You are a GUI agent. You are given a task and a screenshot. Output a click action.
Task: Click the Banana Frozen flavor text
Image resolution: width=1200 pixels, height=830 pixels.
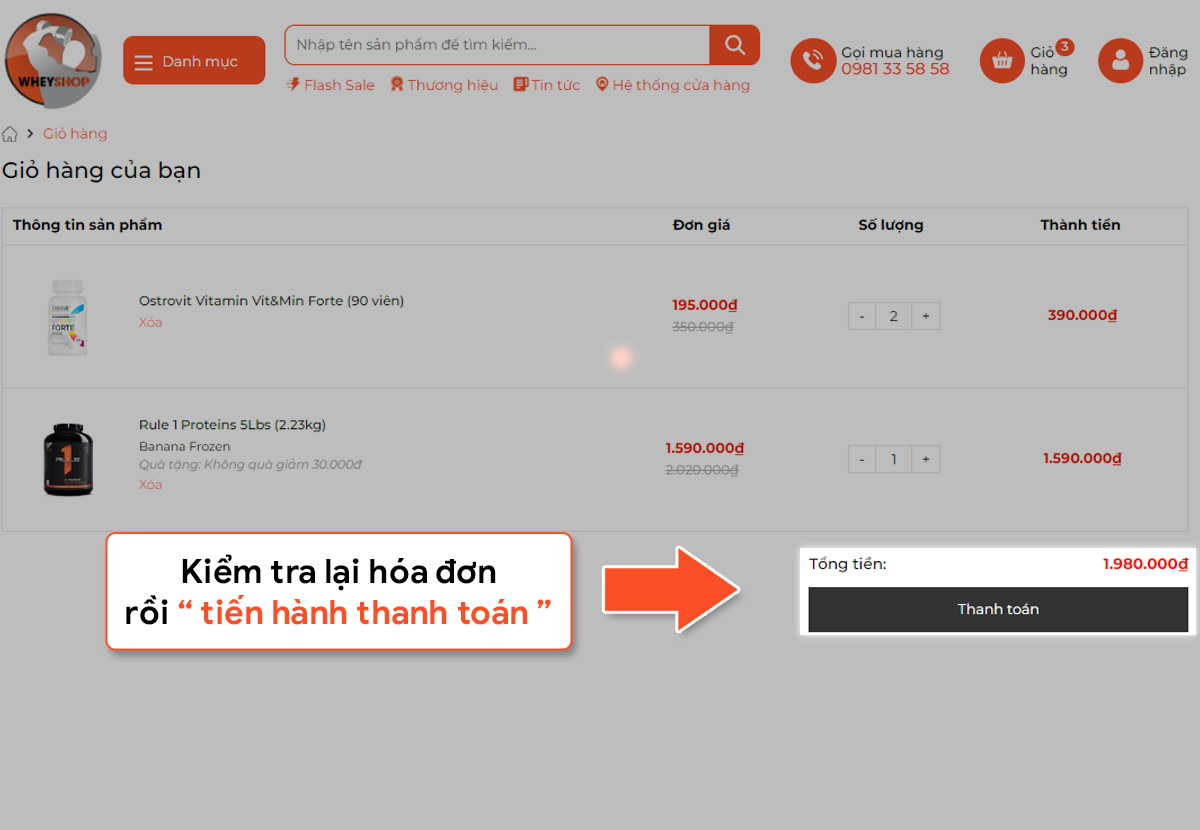click(184, 447)
